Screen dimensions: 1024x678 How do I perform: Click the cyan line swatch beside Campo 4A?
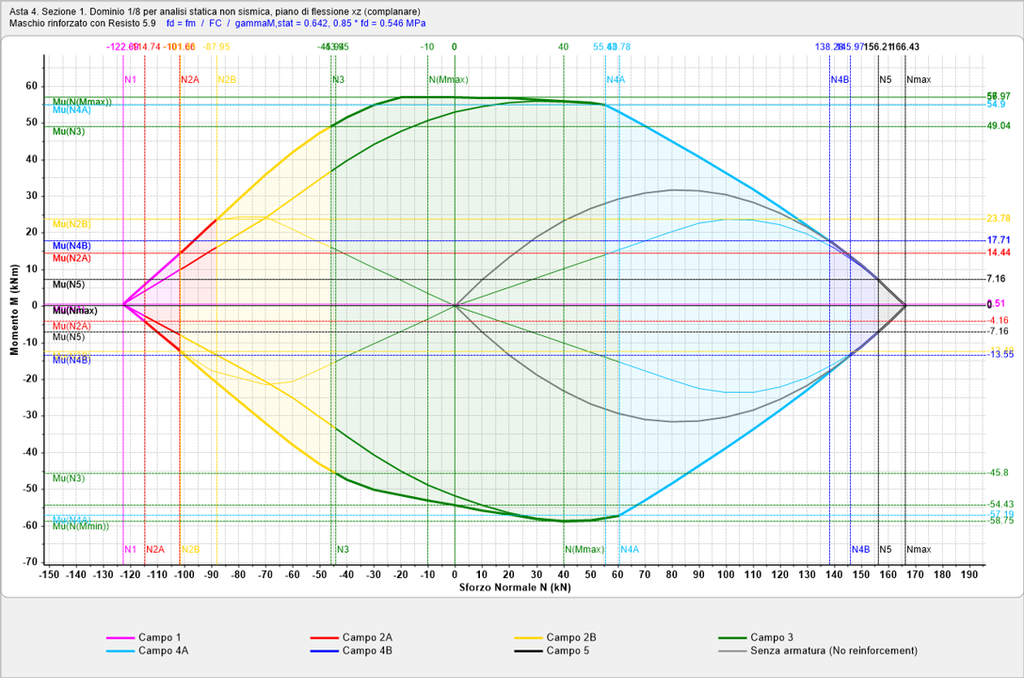(x=120, y=651)
